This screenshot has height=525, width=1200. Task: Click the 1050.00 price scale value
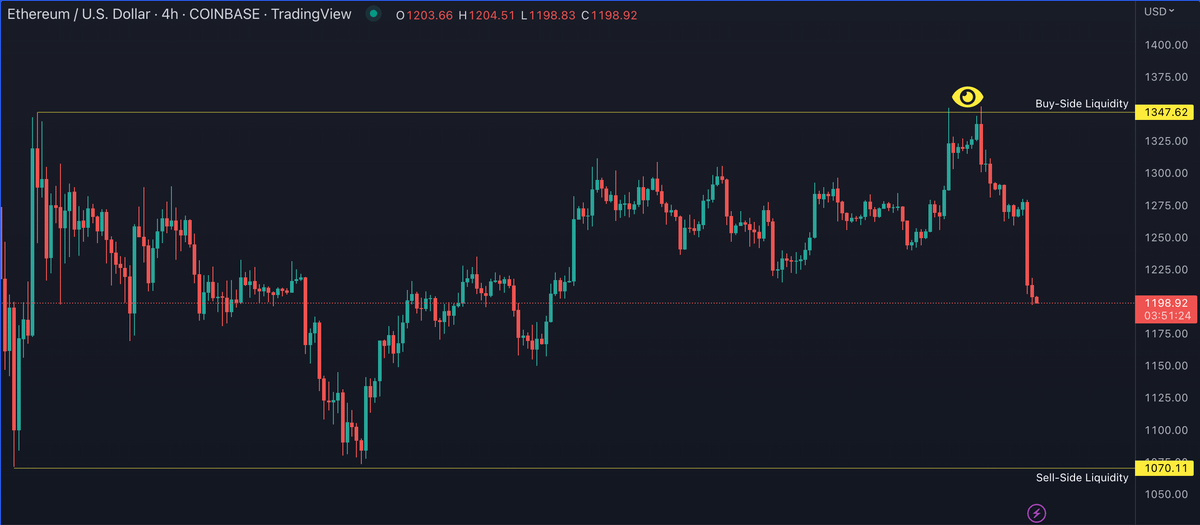coord(1167,495)
